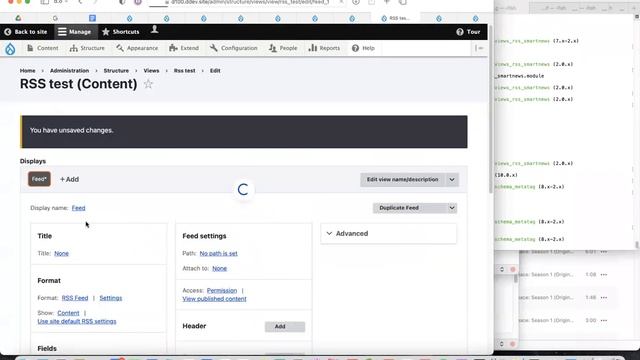Add this page to shortcuts with star icon
Viewport: 640px width, 360px height.
[148, 84]
